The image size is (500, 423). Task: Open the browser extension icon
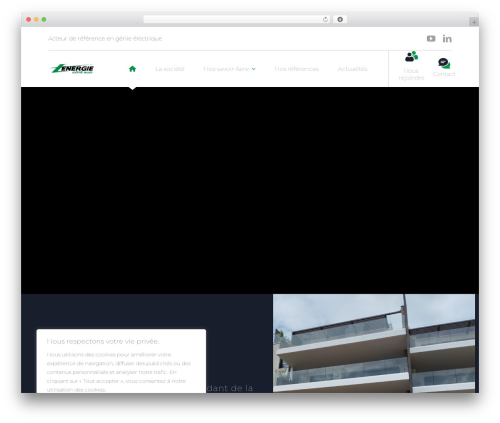[x=340, y=19]
